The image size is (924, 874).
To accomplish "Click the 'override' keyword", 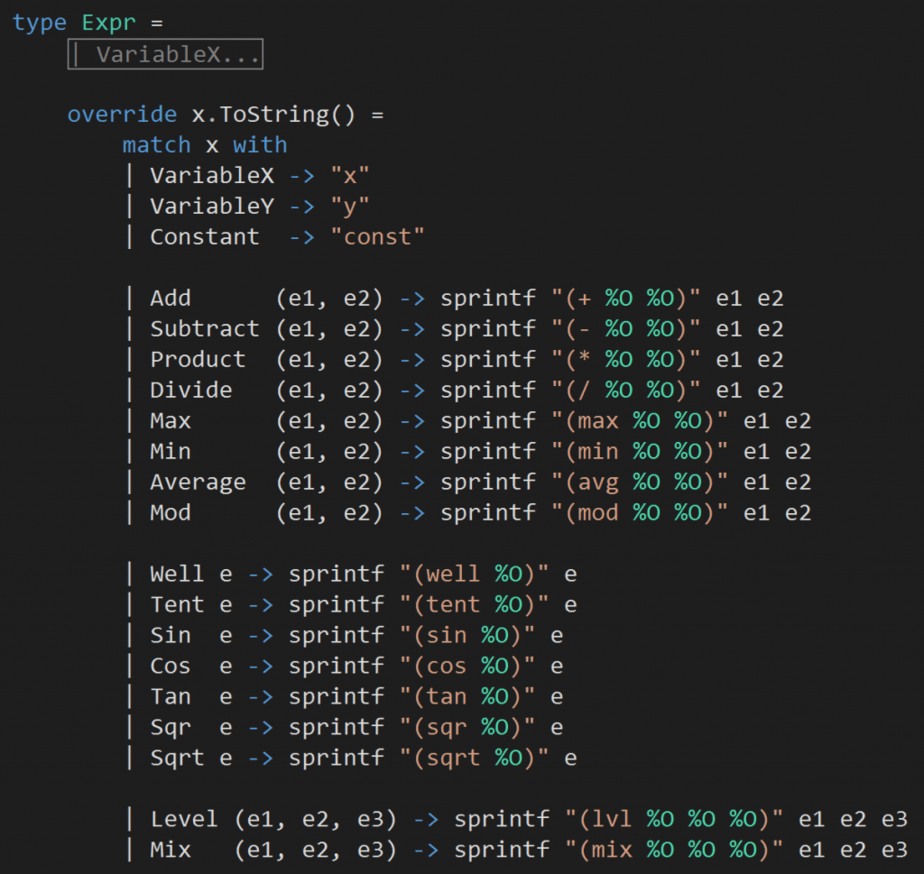I will 122,115.
